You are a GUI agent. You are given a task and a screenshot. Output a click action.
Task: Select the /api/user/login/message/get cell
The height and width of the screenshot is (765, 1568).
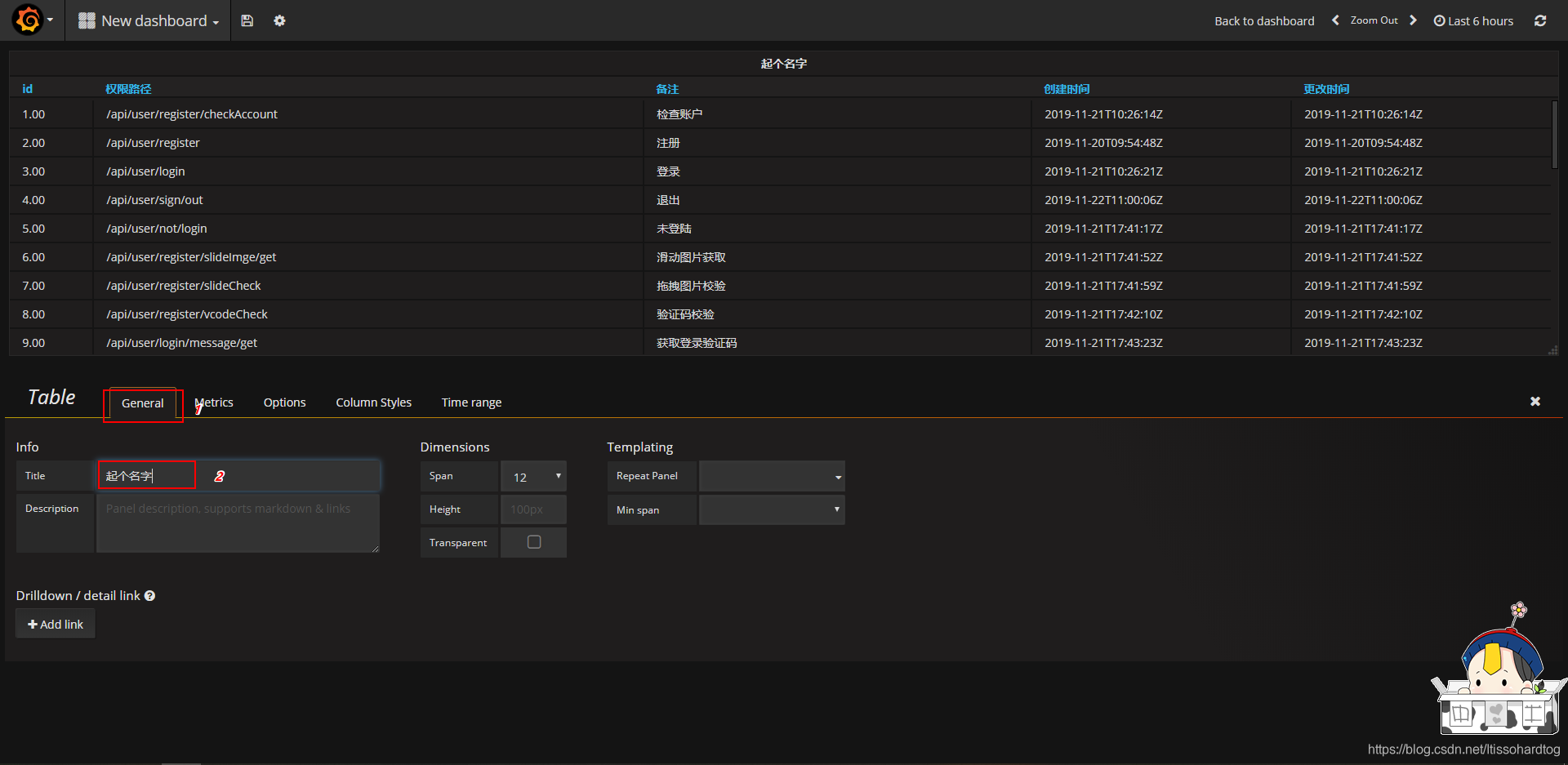[x=368, y=343]
